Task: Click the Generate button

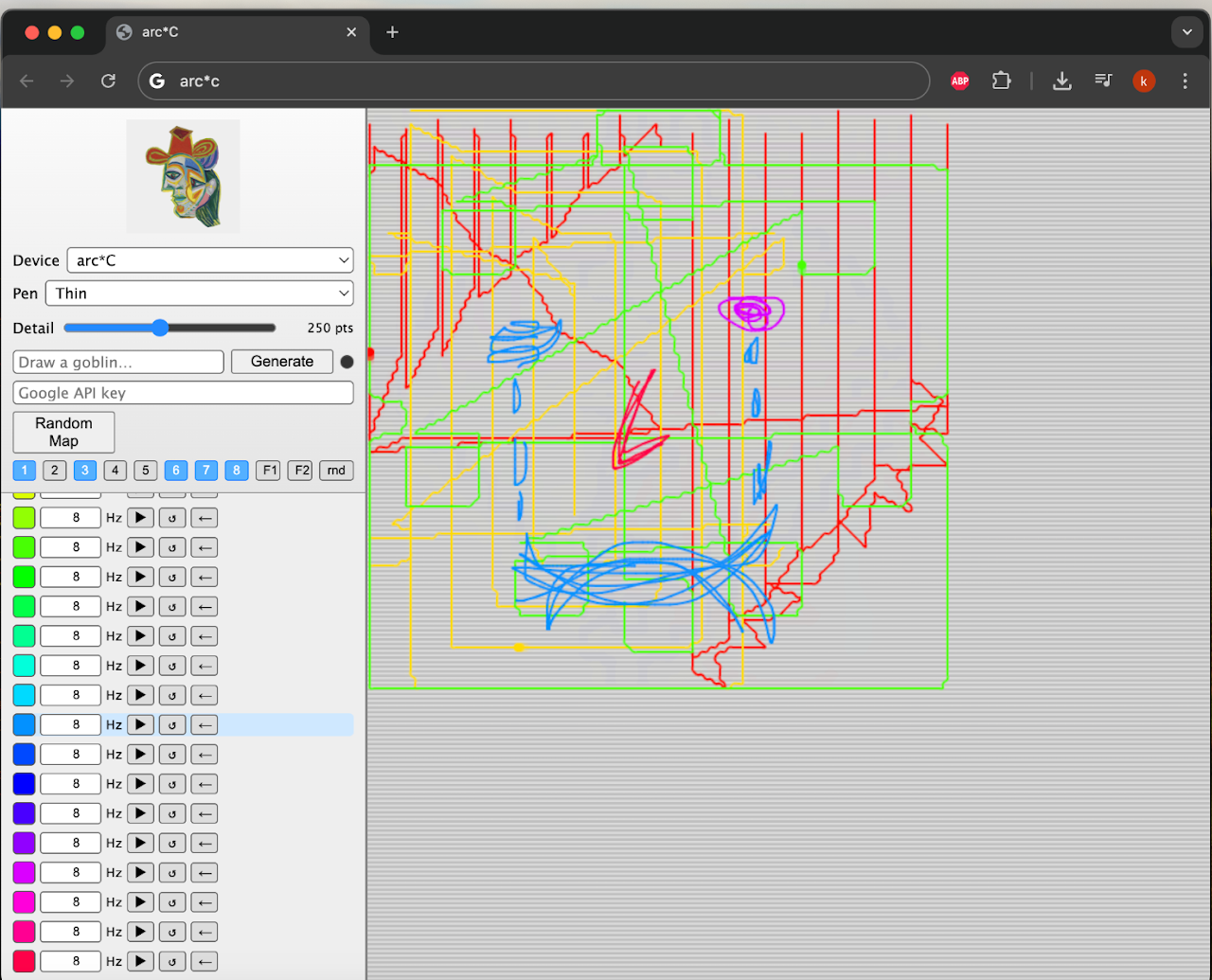Action: click(x=282, y=362)
